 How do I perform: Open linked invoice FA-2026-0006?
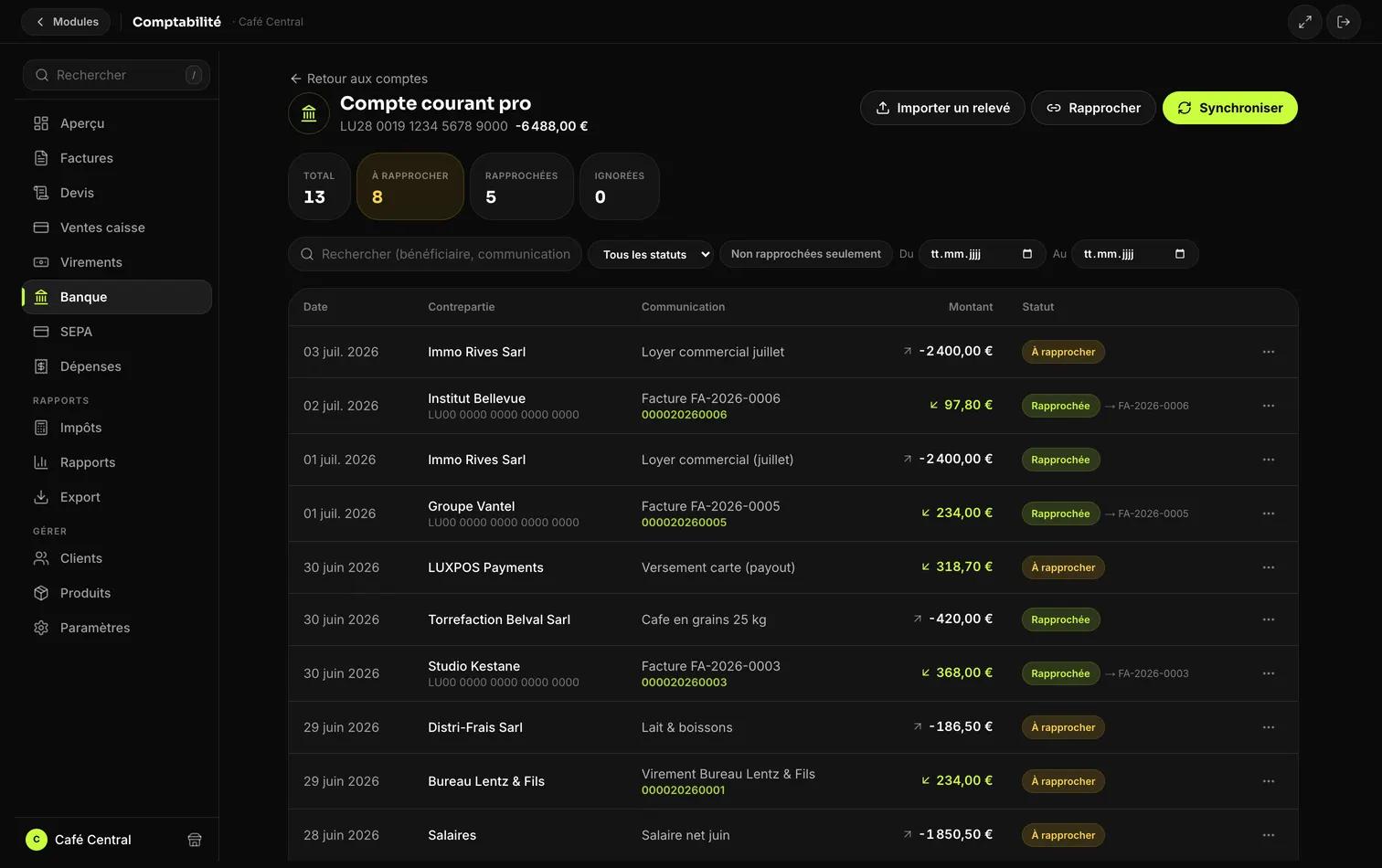point(1146,406)
